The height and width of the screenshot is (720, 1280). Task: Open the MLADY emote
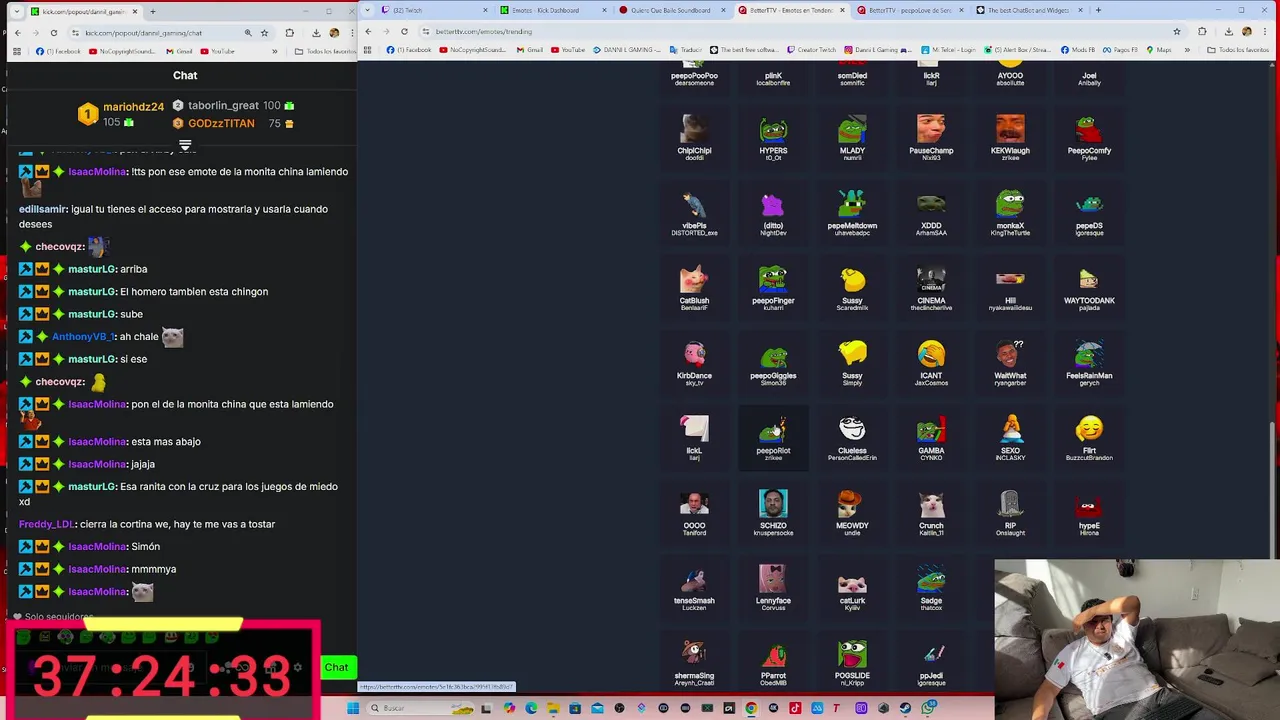[x=852, y=138]
